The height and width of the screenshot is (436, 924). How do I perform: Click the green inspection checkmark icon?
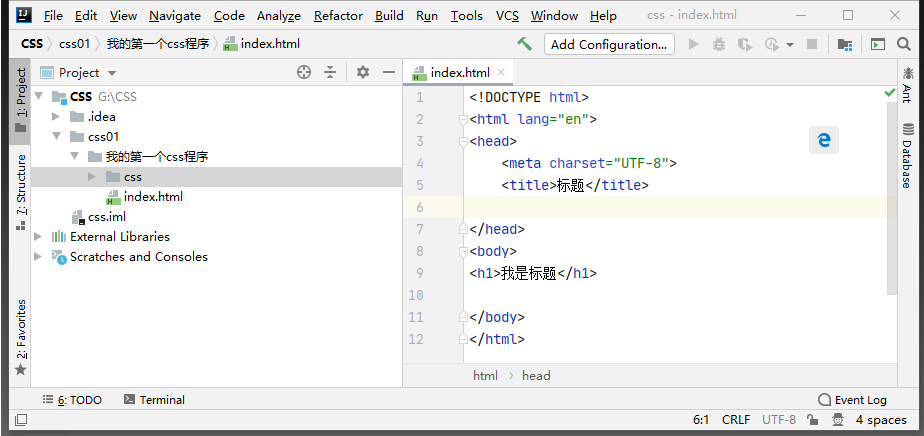point(890,93)
